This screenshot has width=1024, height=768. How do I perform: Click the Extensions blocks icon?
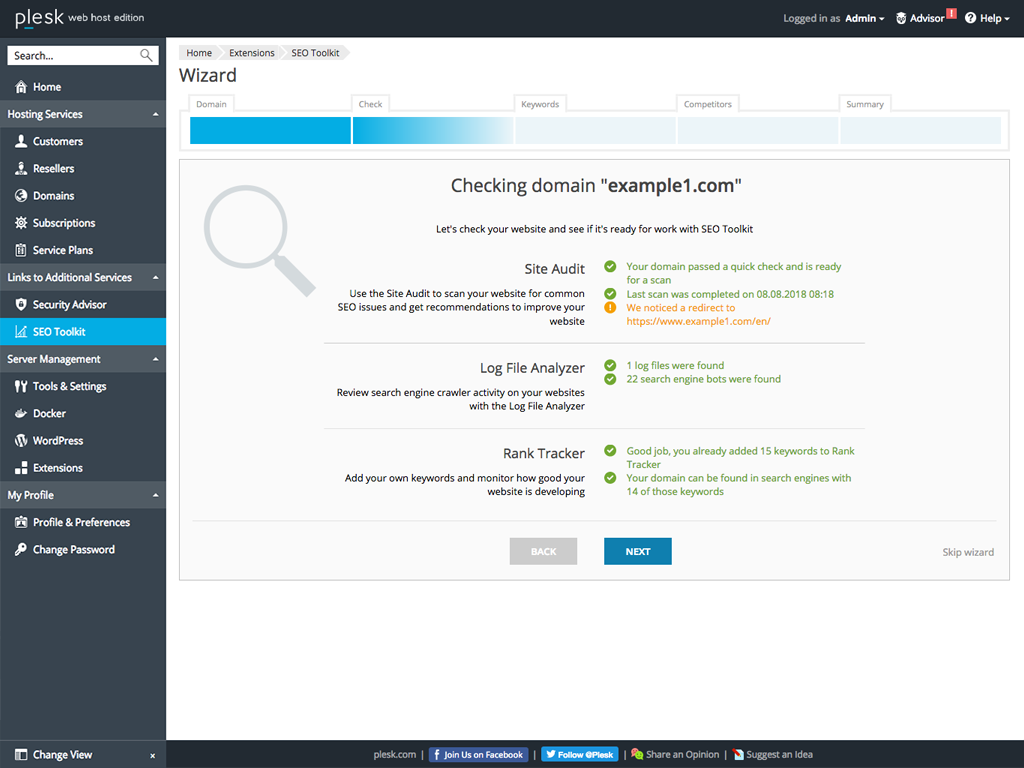point(22,467)
